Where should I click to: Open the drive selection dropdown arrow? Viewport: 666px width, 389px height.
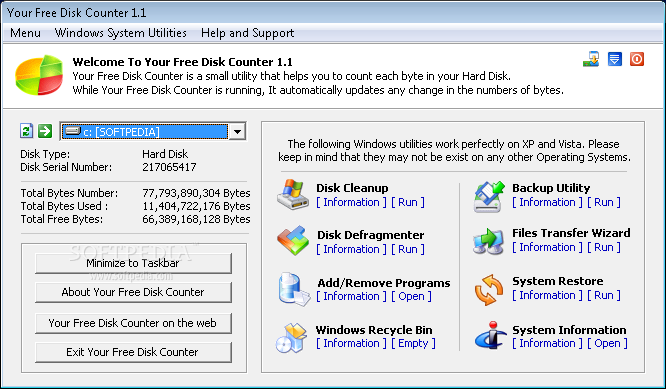click(237, 132)
